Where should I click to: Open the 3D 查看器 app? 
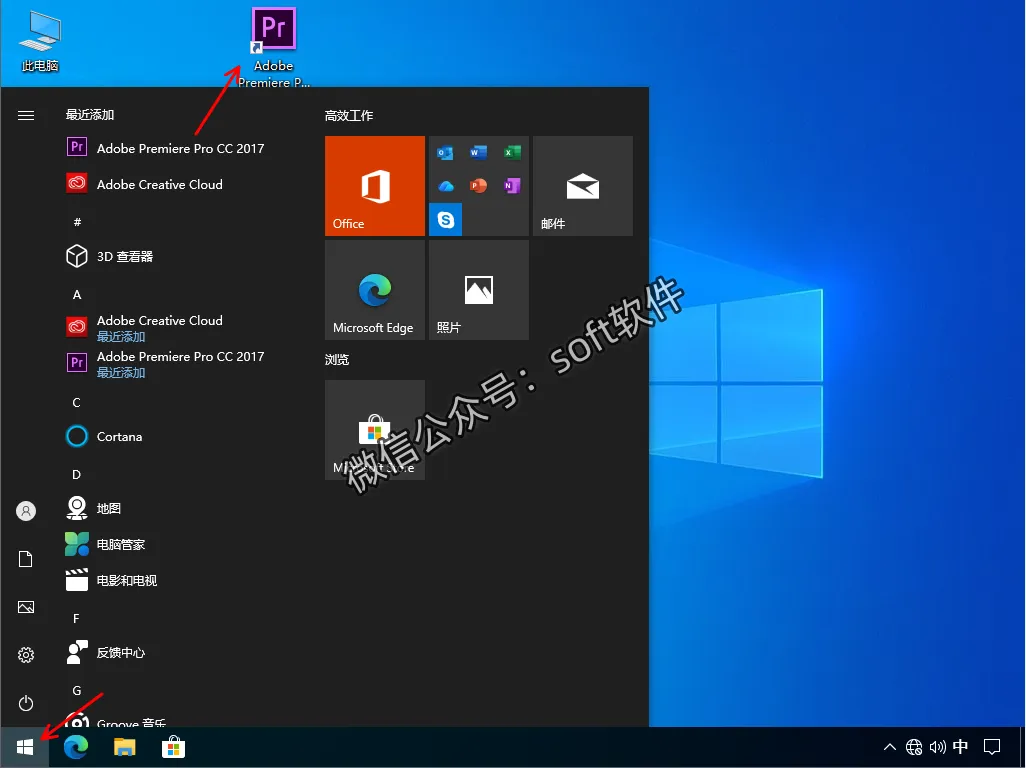110,256
